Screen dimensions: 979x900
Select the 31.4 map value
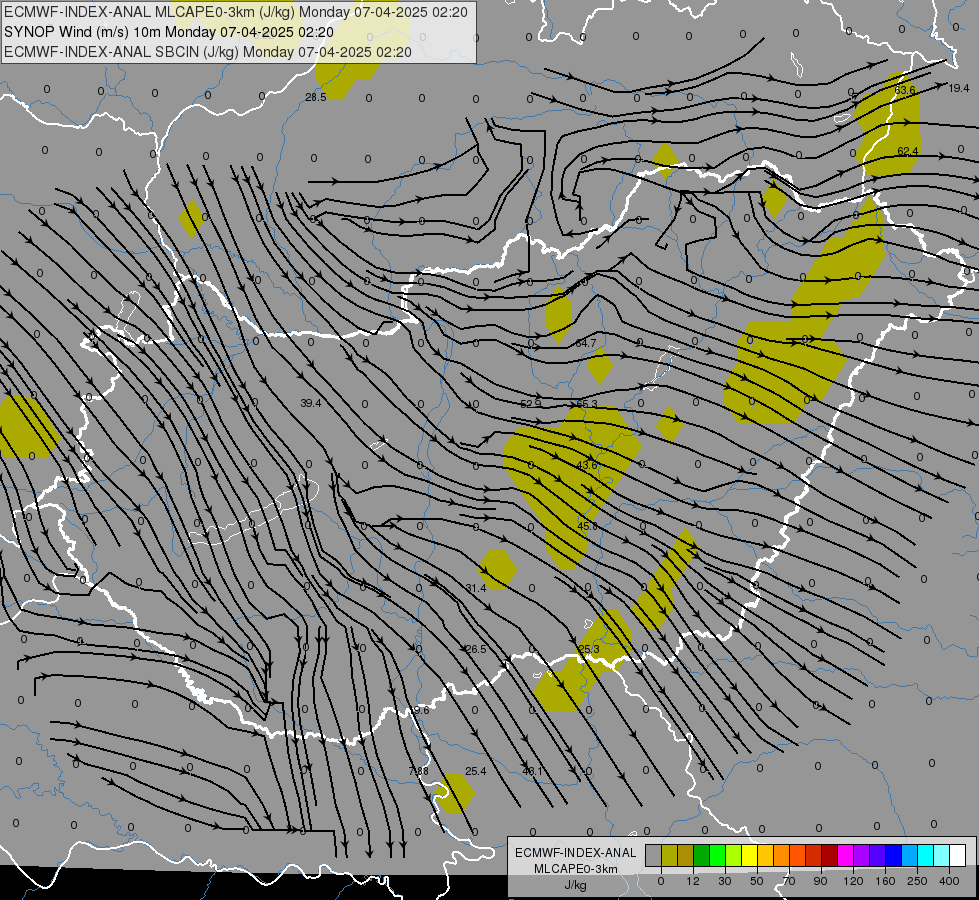[x=476, y=588]
